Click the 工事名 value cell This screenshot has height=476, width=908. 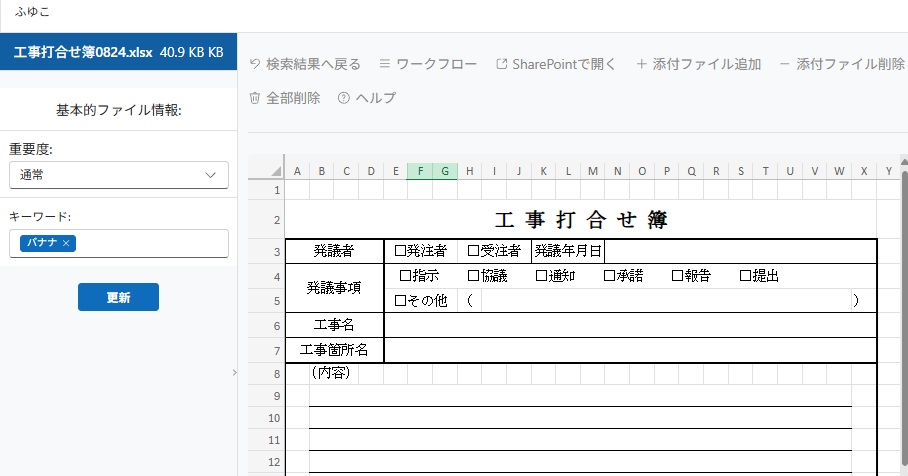(x=630, y=325)
